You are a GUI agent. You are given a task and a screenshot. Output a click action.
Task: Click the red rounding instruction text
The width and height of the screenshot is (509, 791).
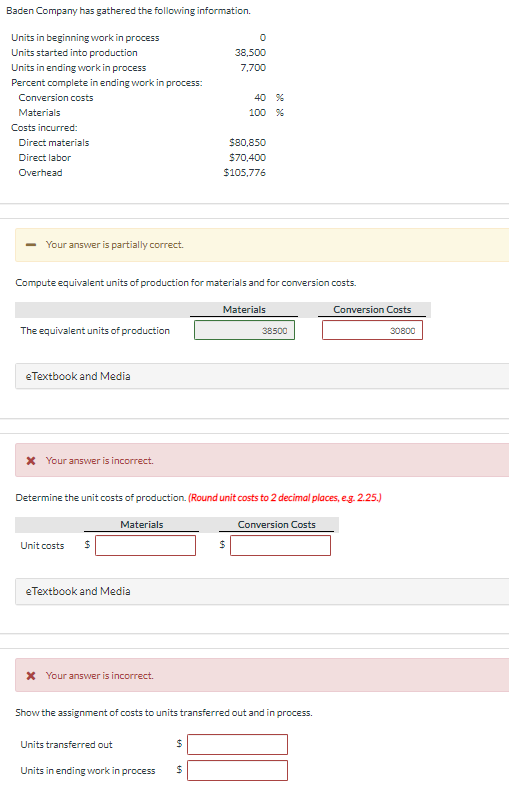(x=285, y=498)
